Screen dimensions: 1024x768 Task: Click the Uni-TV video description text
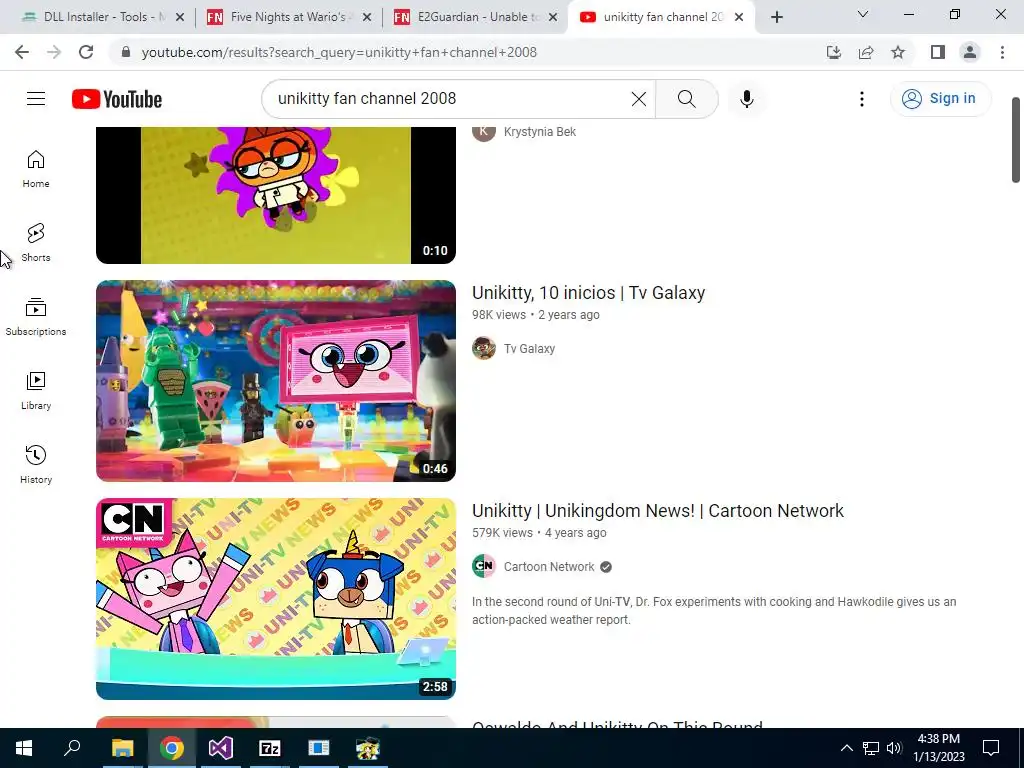click(714, 611)
